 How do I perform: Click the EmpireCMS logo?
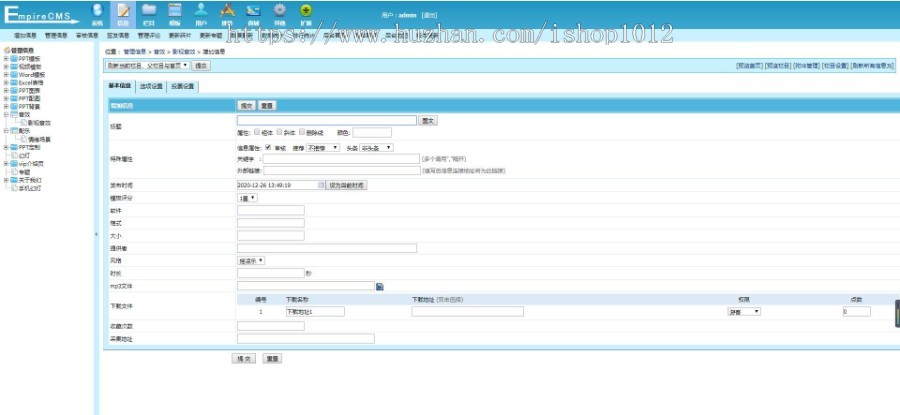(42, 15)
